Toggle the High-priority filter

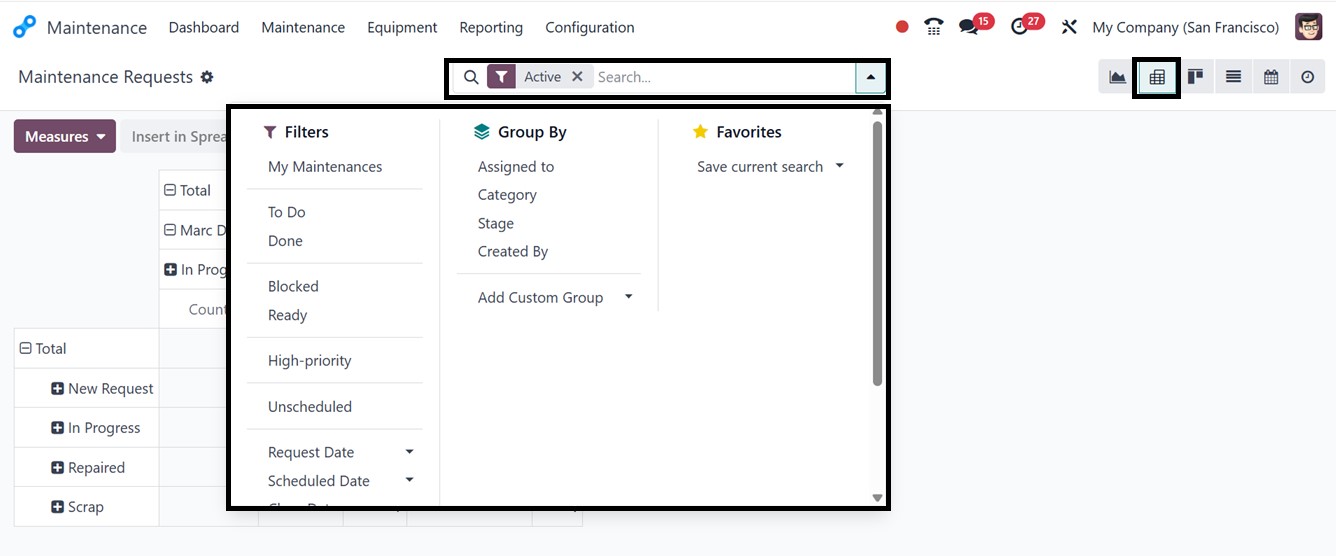310,361
